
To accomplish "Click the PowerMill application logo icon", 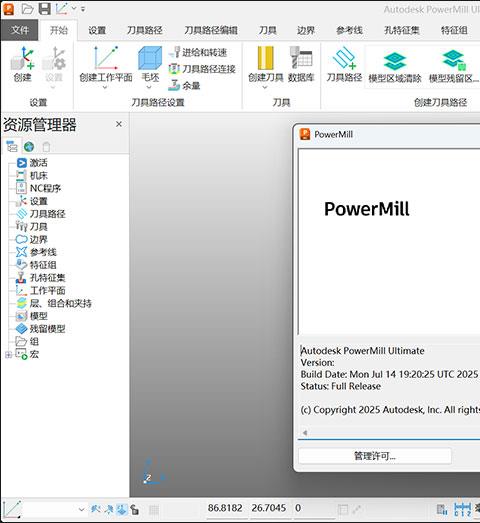I will click(x=8, y=9).
